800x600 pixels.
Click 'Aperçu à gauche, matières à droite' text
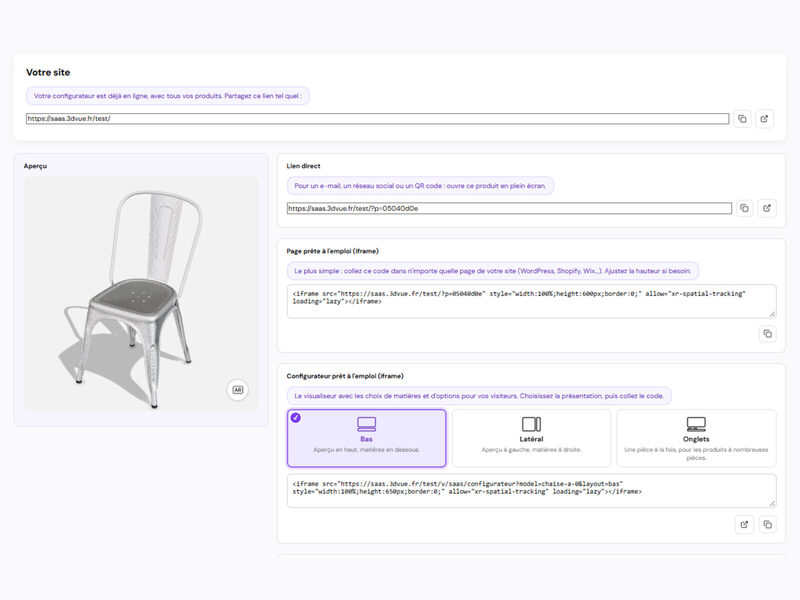coord(531,449)
